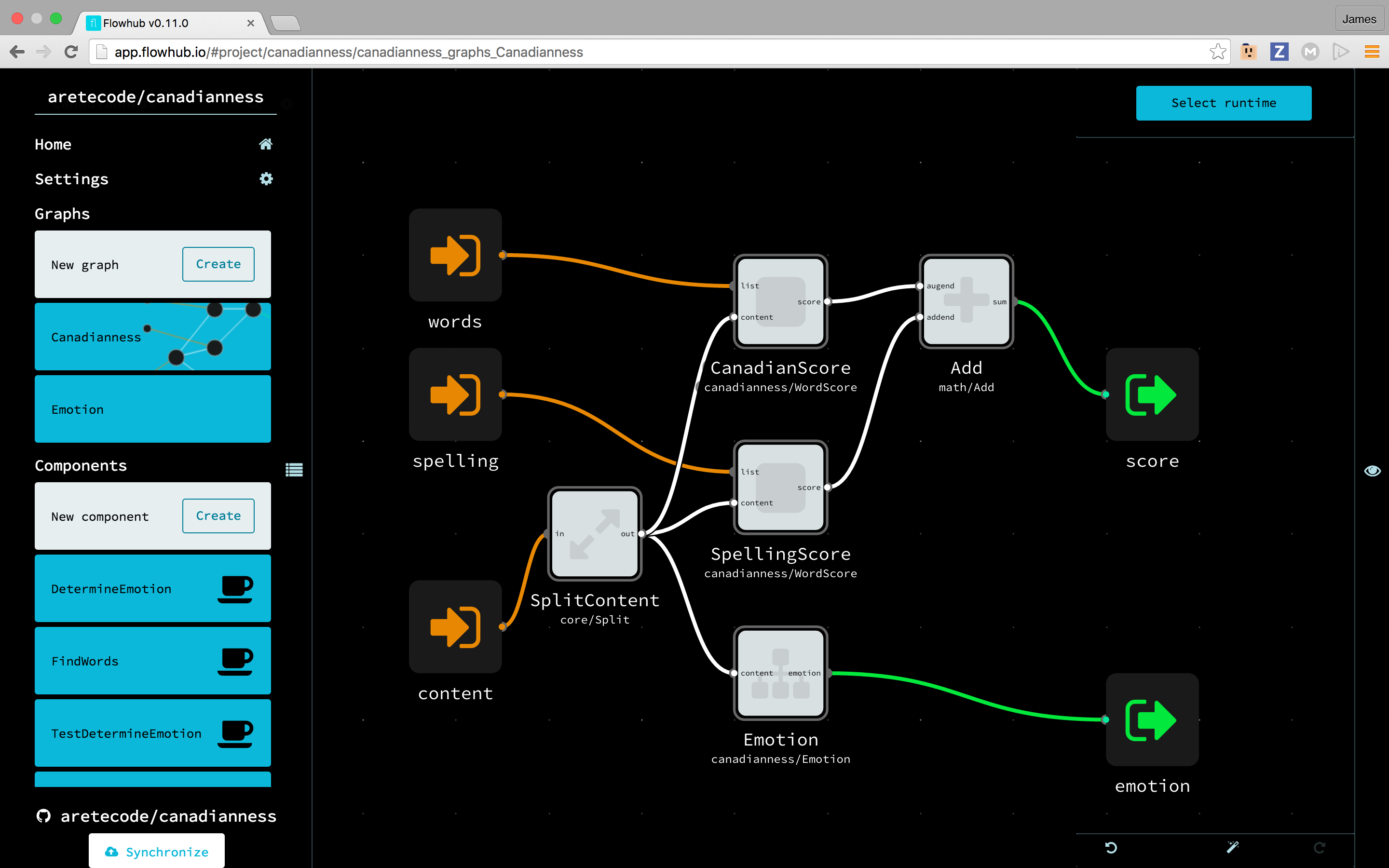Click the TestDetermineEmotion coffee cup icon
Screen dimensions: 1389x868
pyautogui.click(x=235, y=733)
